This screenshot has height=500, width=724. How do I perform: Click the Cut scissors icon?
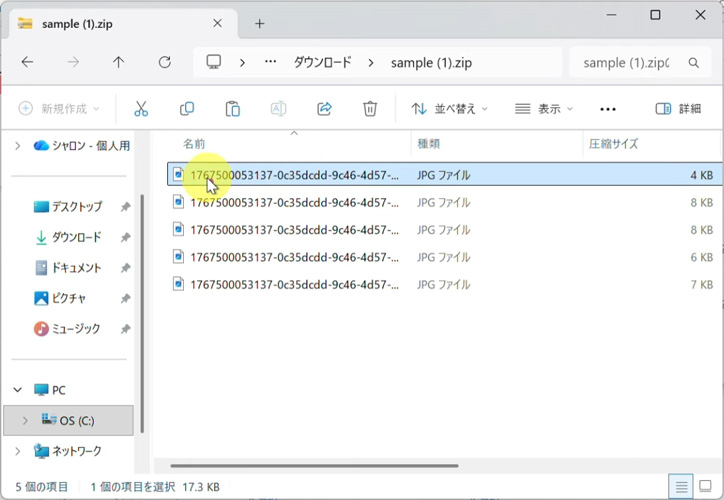pyautogui.click(x=141, y=108)
